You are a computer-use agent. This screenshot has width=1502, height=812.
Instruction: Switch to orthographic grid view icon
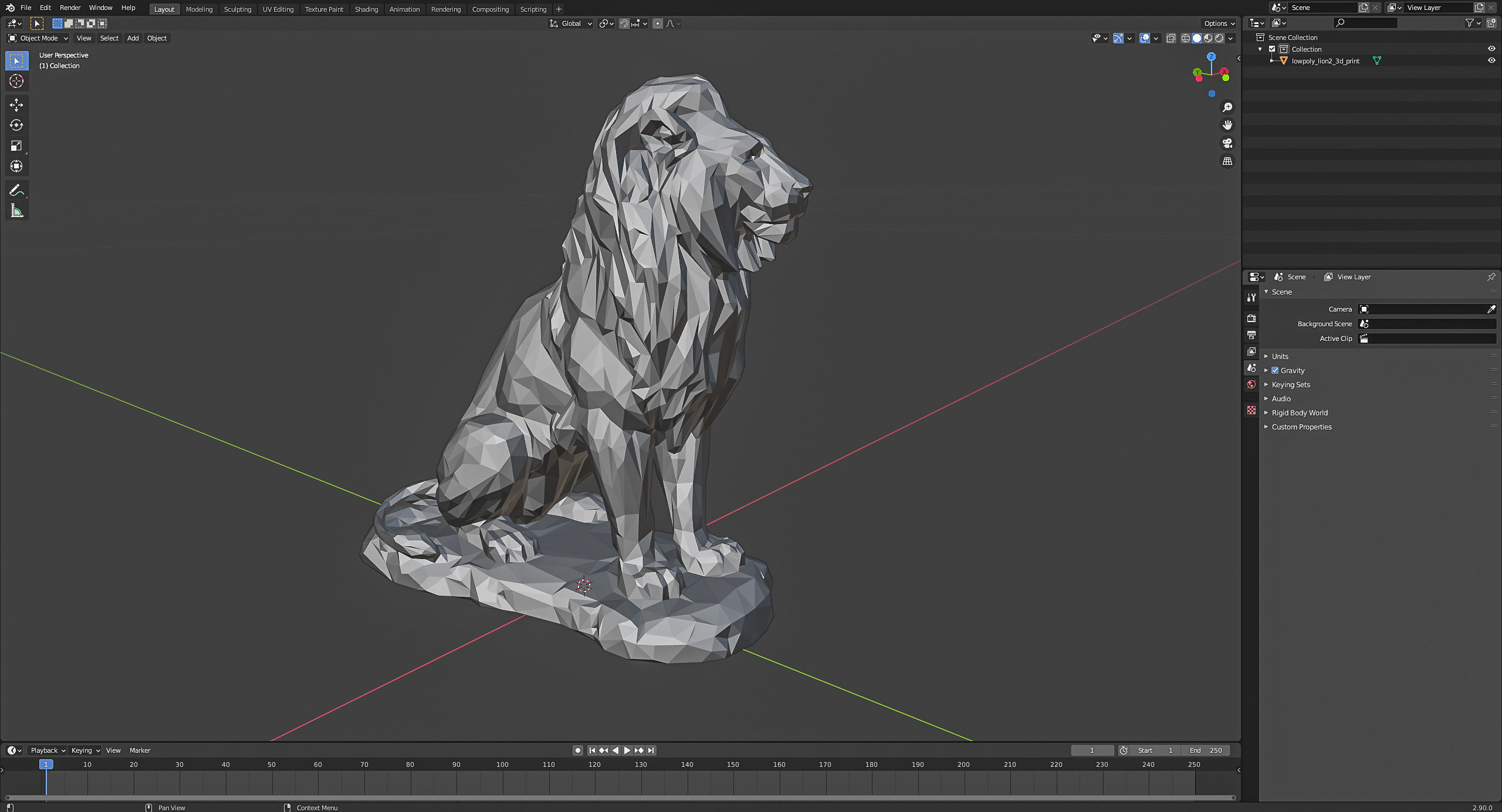tap(1227, 161)
